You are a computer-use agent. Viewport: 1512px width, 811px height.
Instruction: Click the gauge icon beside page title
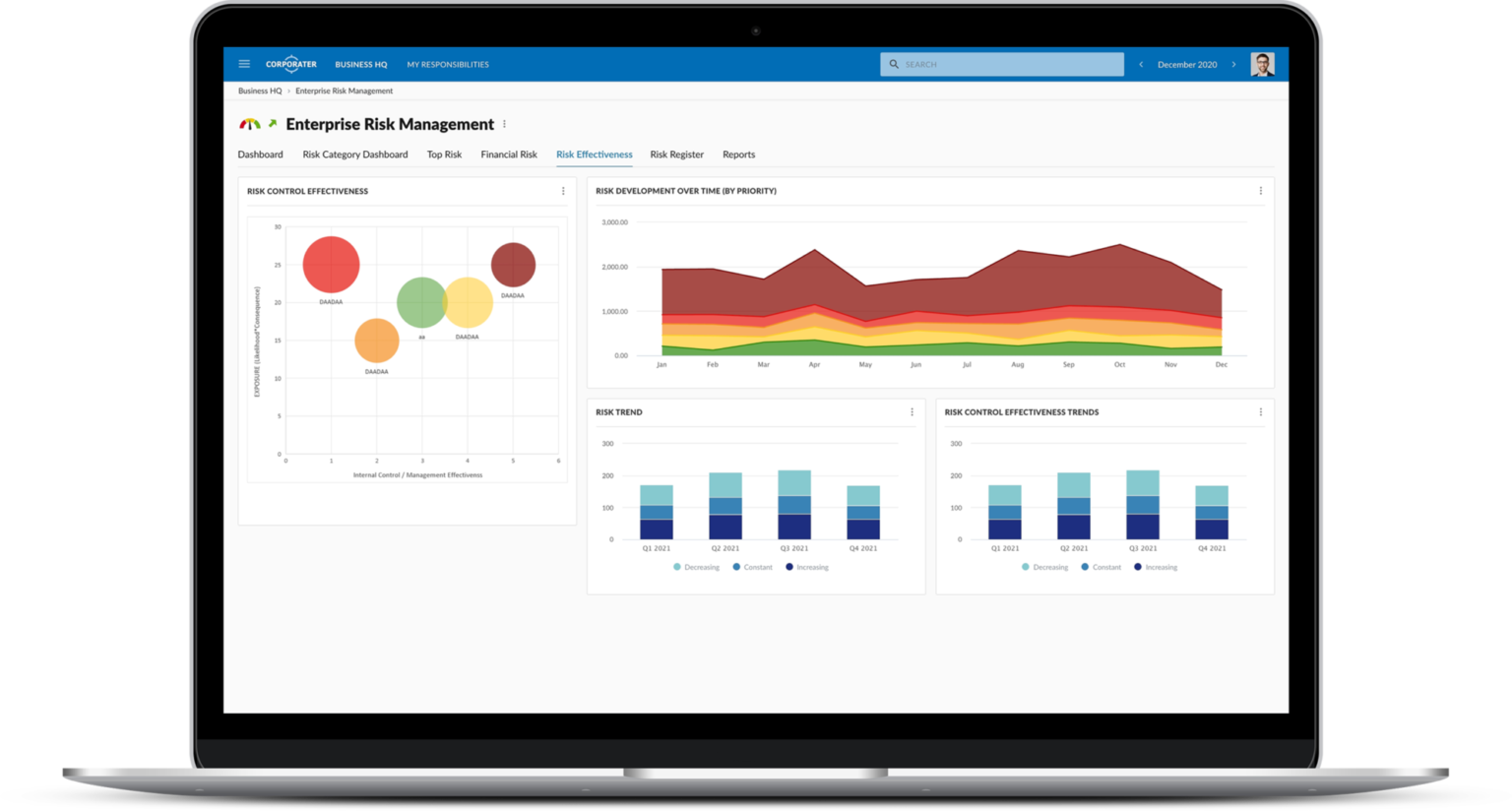(250, 124)
